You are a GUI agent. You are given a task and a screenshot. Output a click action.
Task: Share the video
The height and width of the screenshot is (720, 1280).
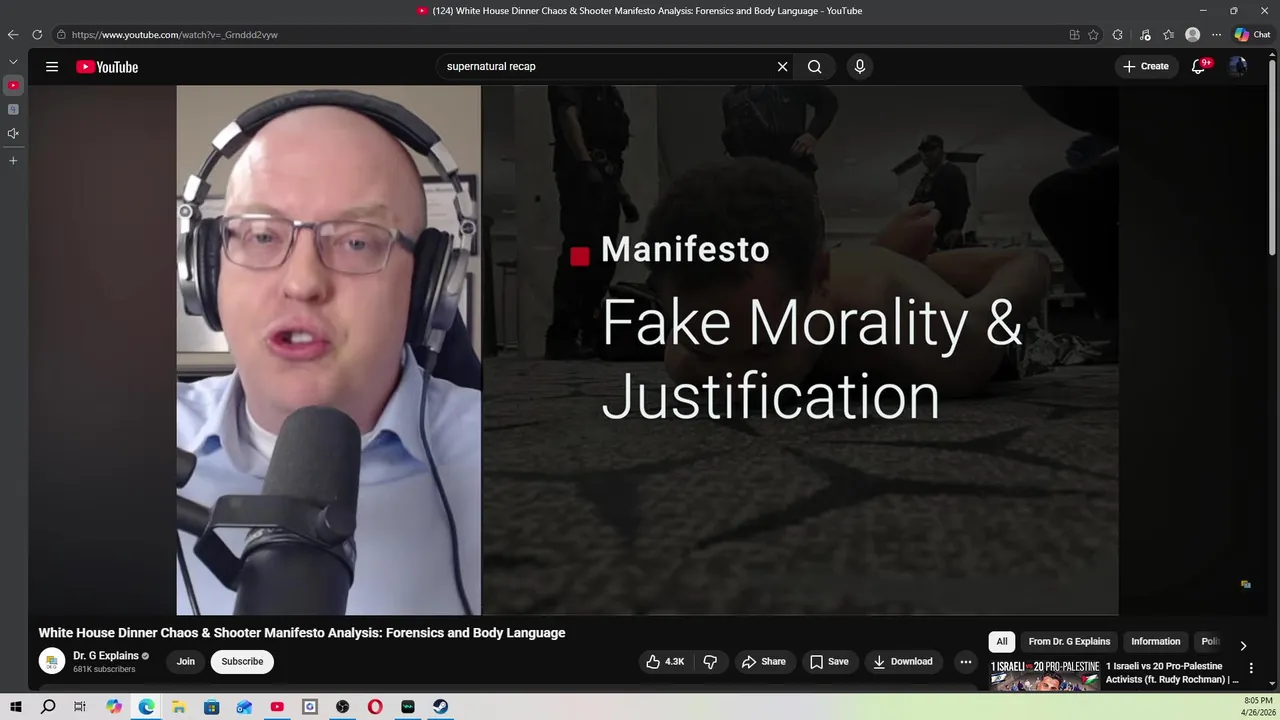click(763, 662)
